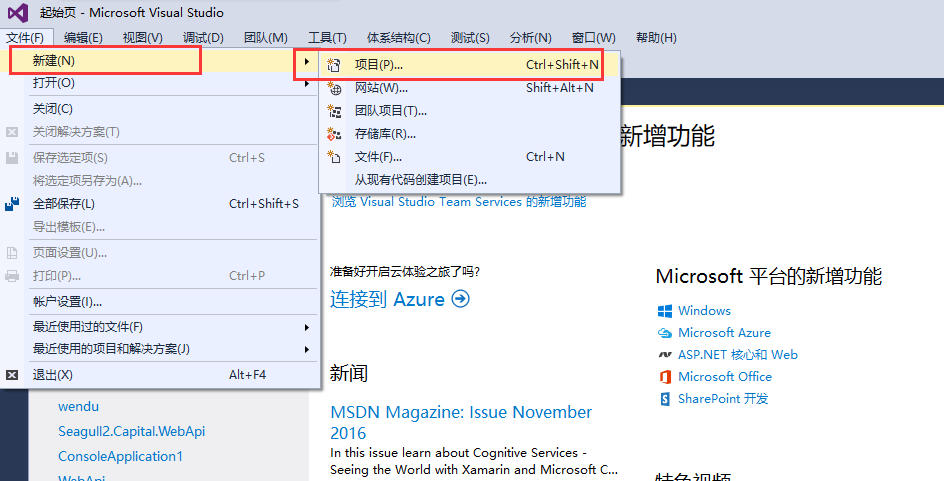Select 关闭(C) menu entry
Viewport: 944px width, 481px height.
(160, 109)
